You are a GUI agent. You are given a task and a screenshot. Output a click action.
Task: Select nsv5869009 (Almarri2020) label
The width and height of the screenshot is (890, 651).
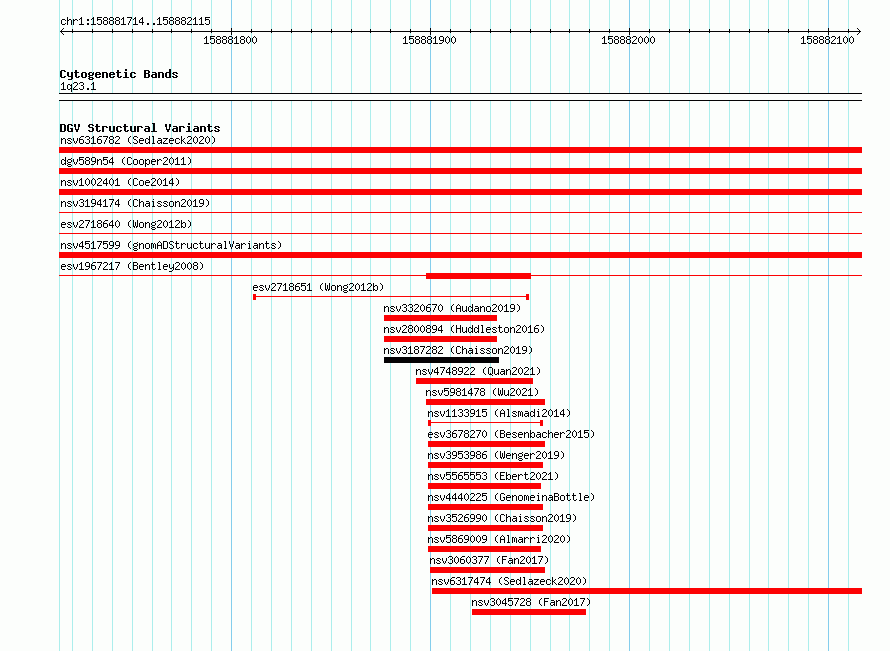pos(499,539)
